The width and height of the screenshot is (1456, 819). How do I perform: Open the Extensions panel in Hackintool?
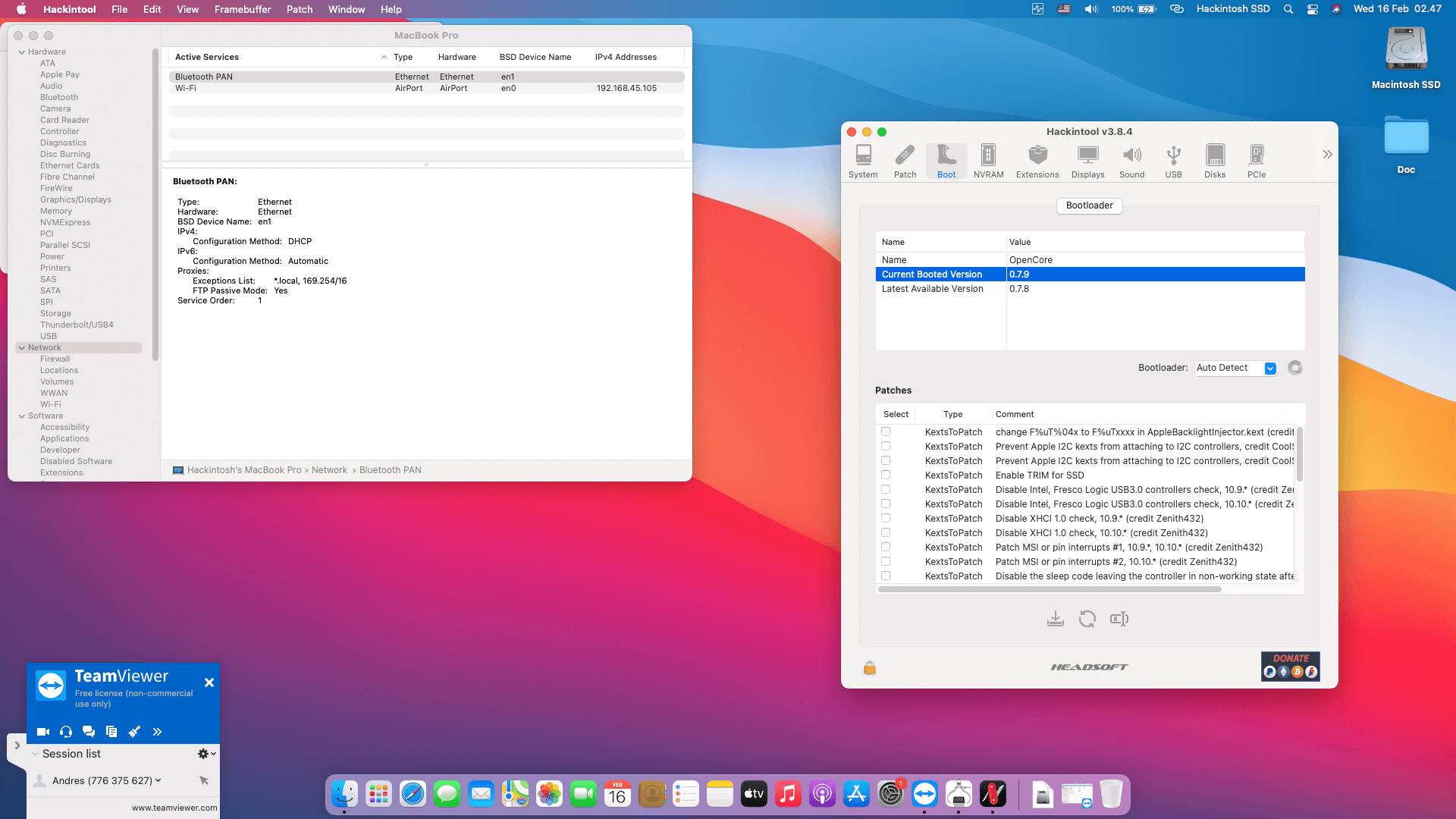(x=1037, y=160)
